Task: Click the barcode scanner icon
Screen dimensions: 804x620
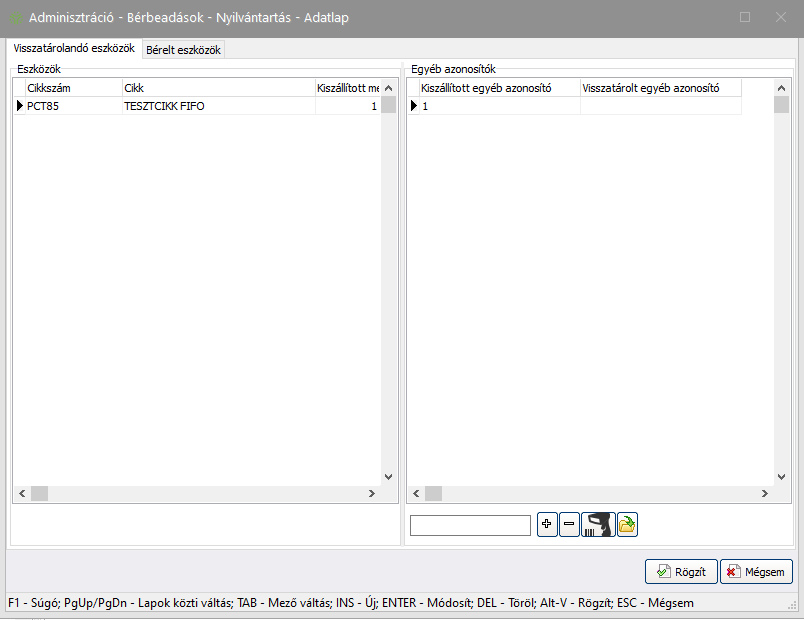Action: [598, 524]
